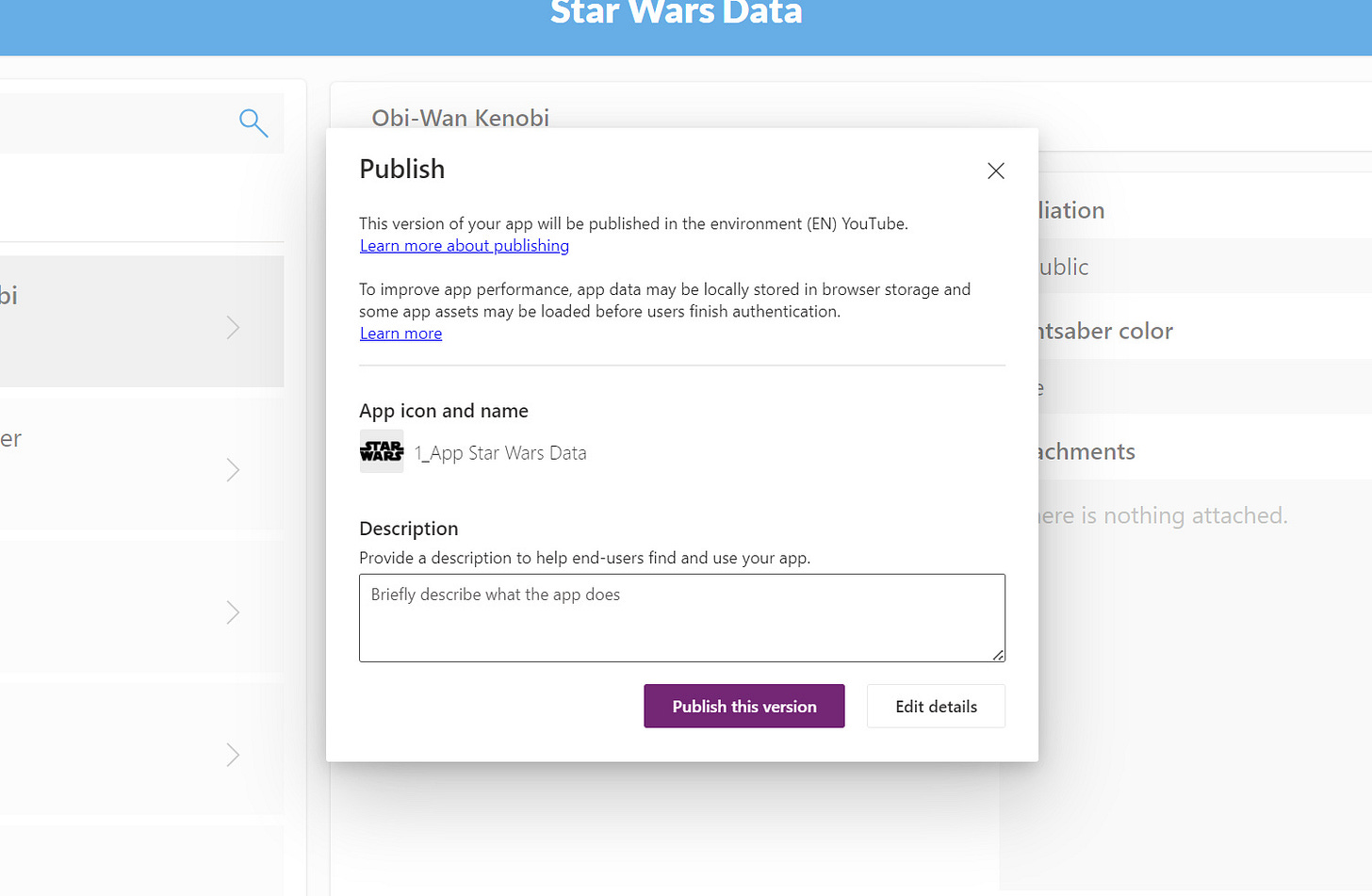This screenshot has height=896, width=1372.
Task: Select the app name 1_App Star Wars Data
Action: [500, 453]
